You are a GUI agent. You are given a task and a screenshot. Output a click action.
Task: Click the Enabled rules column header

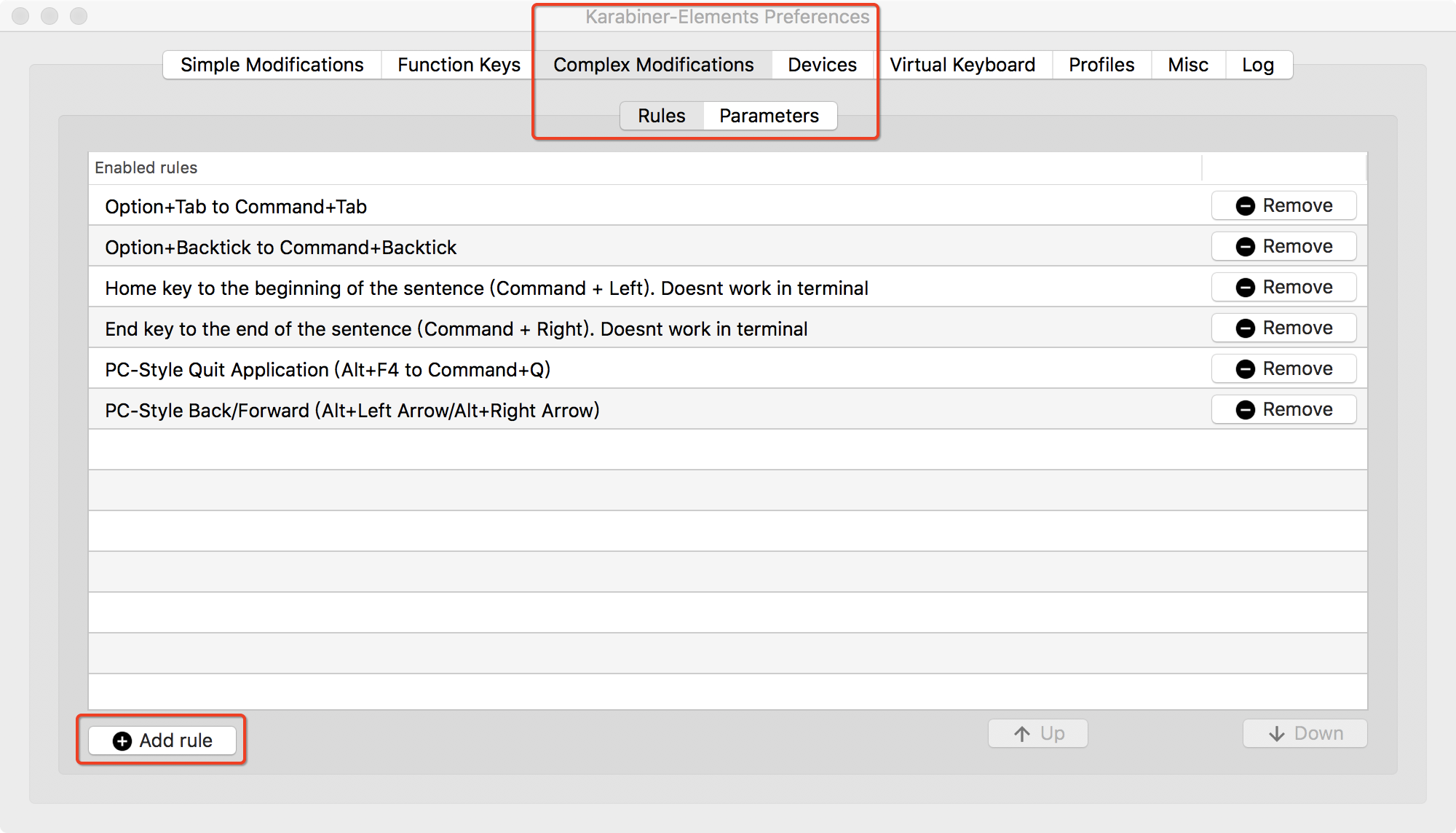coord(644,167)
